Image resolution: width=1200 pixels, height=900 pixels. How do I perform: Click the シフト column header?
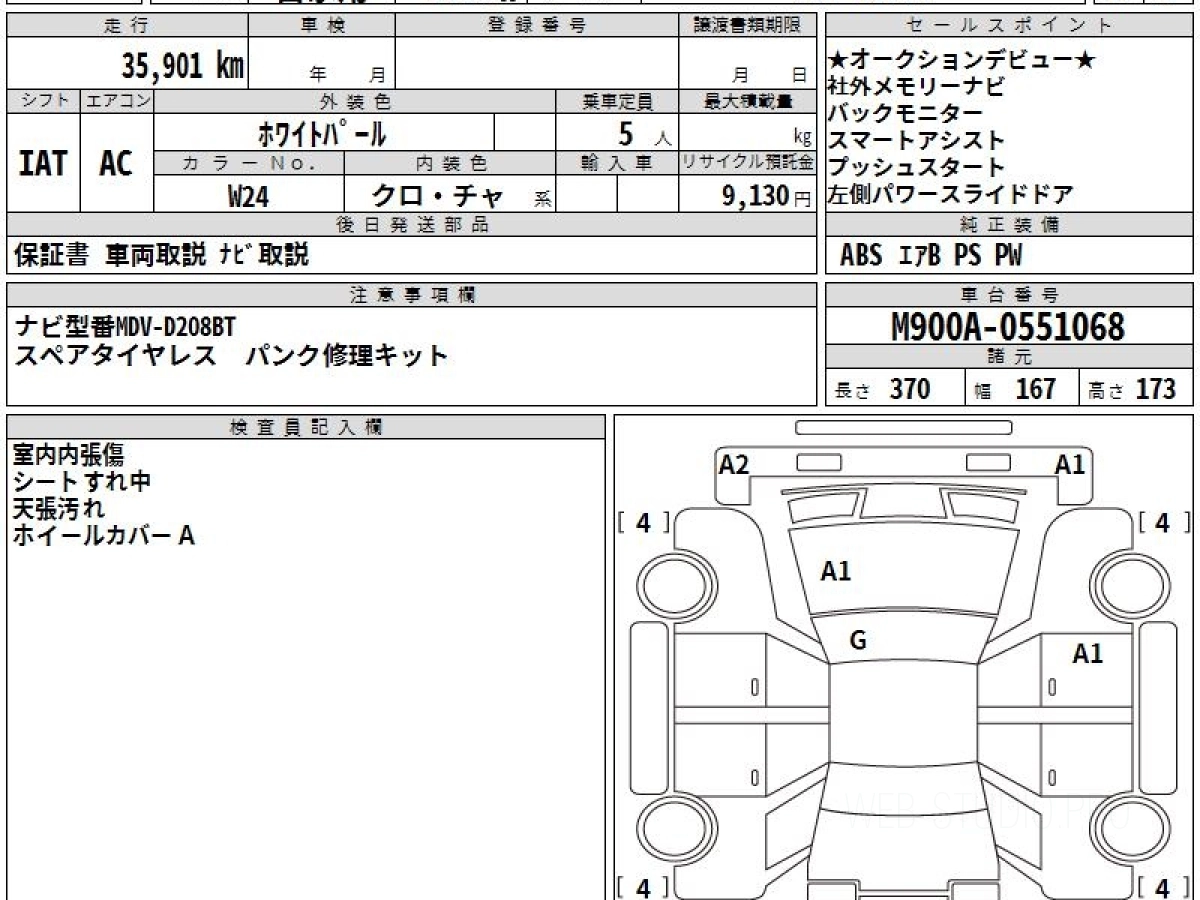[x=43, y=101]
